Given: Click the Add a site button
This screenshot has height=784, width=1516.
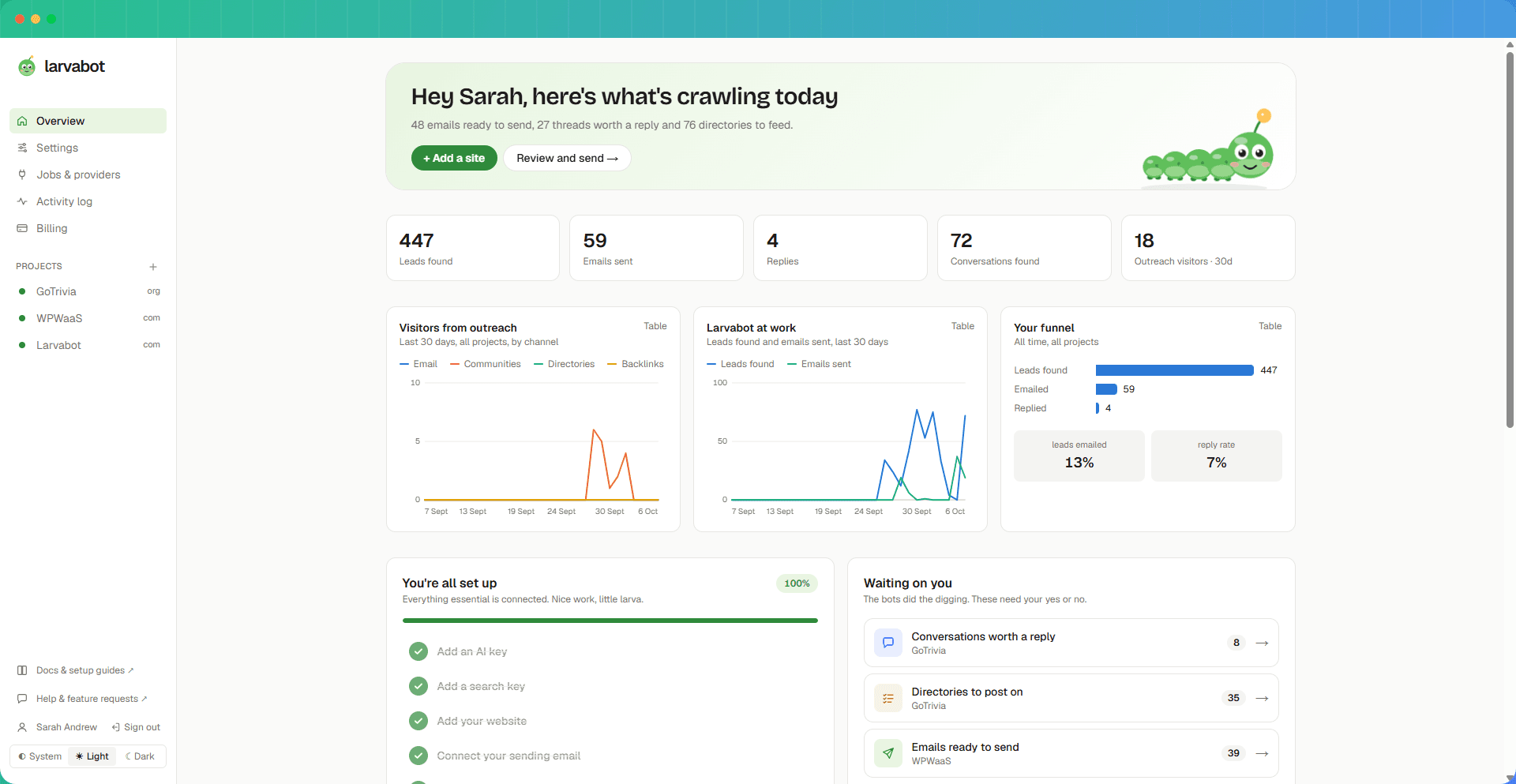Looking at the screenshot, I should 454,158.
